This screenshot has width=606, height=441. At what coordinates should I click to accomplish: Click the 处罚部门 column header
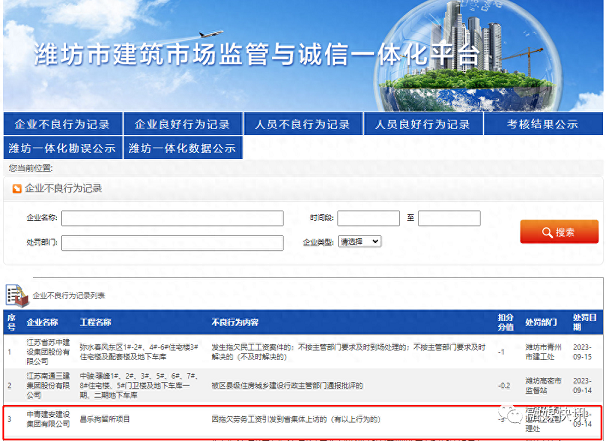tap(541, 322)
